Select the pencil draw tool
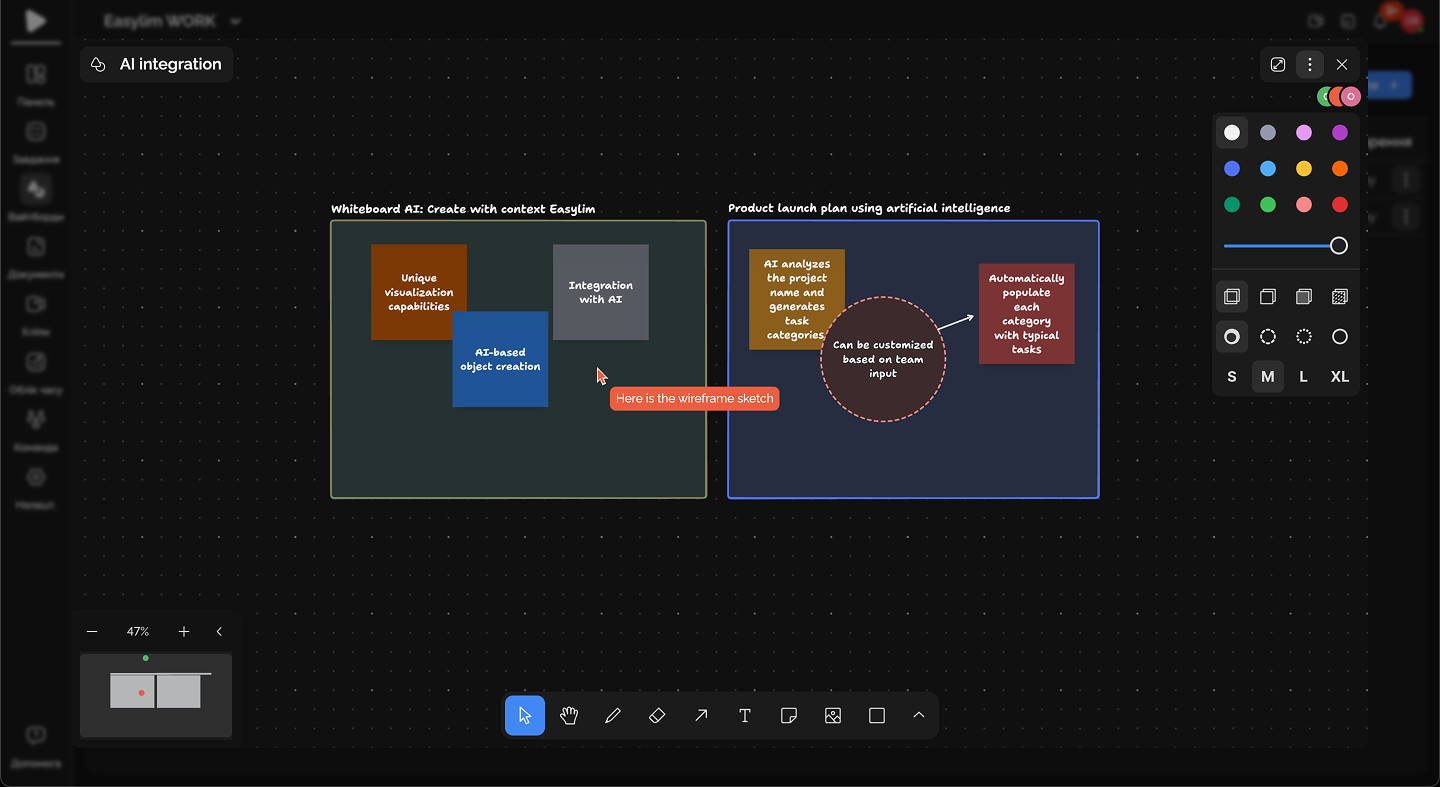The width and height of the screenshot is (1440, 787). click(x=613, y=715)
